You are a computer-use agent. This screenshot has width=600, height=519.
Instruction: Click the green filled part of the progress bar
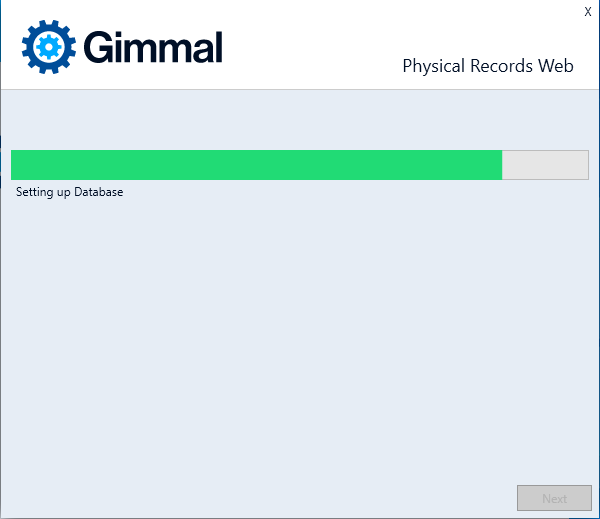click(256, 165)
